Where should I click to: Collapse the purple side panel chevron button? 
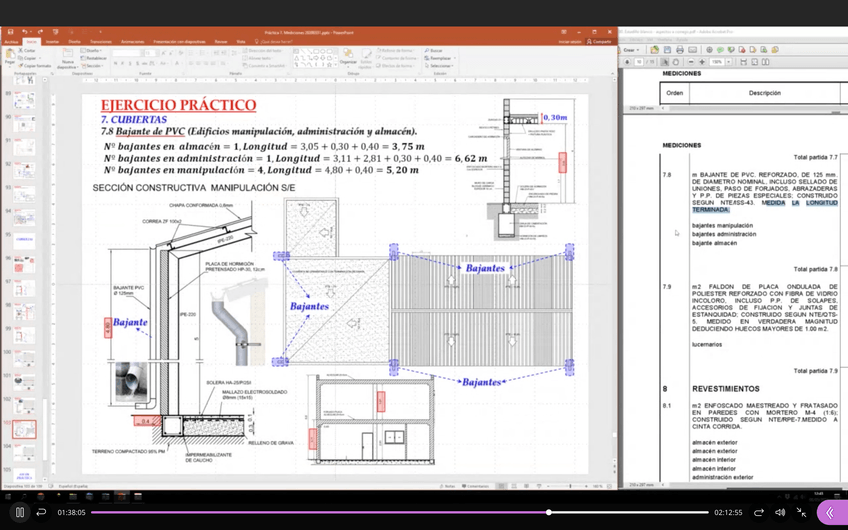(830, 512)
